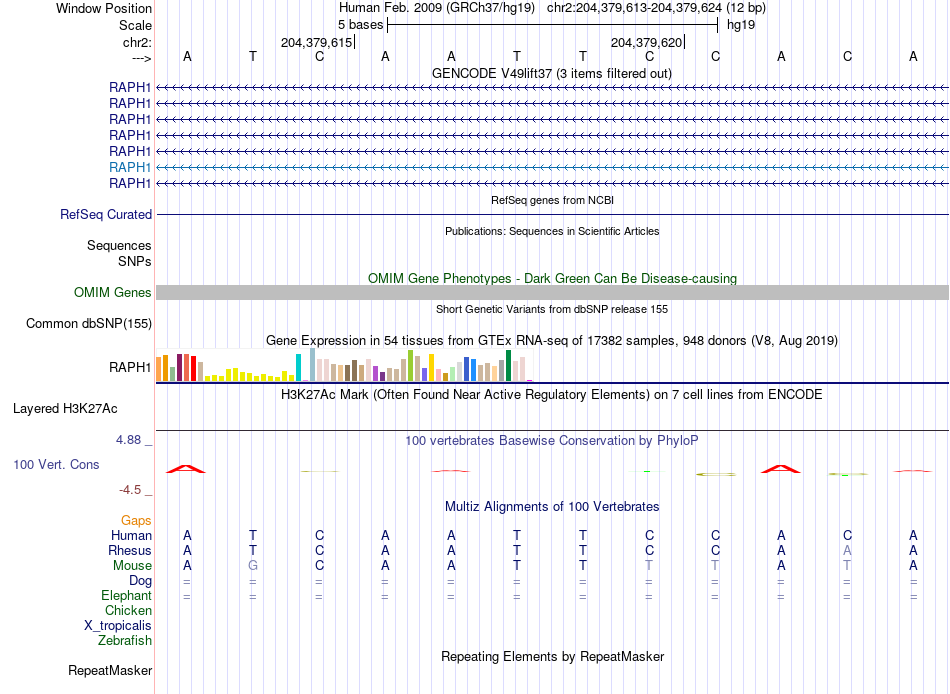Select the Dog alignment row label
This screenshot has width=950, height=694.
tap(141, 581)
